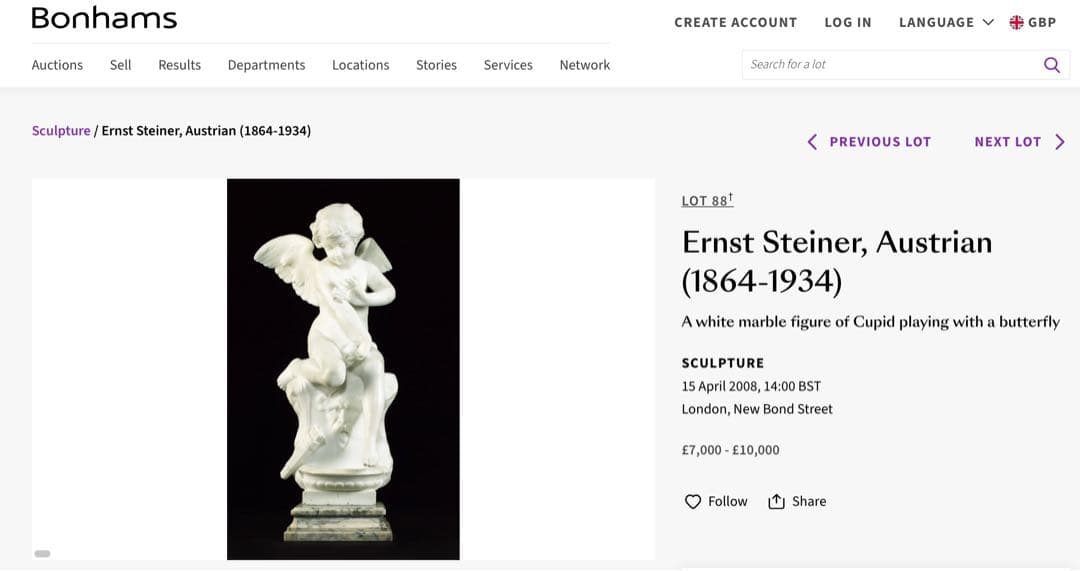Screen dimensions: 1080x571
Task: Focus the Search for a lot field
Action: point(890,65)
